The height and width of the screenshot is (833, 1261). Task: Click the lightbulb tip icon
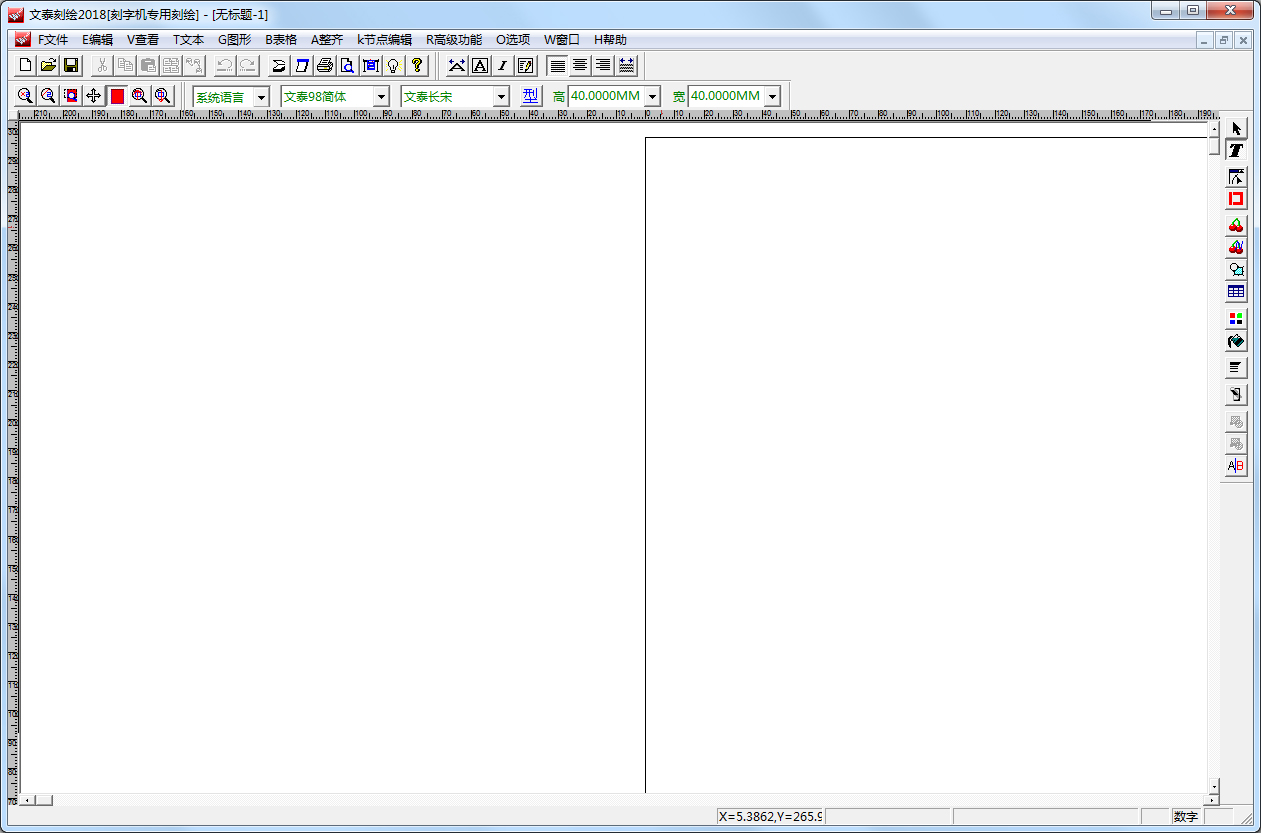(394, 66)
